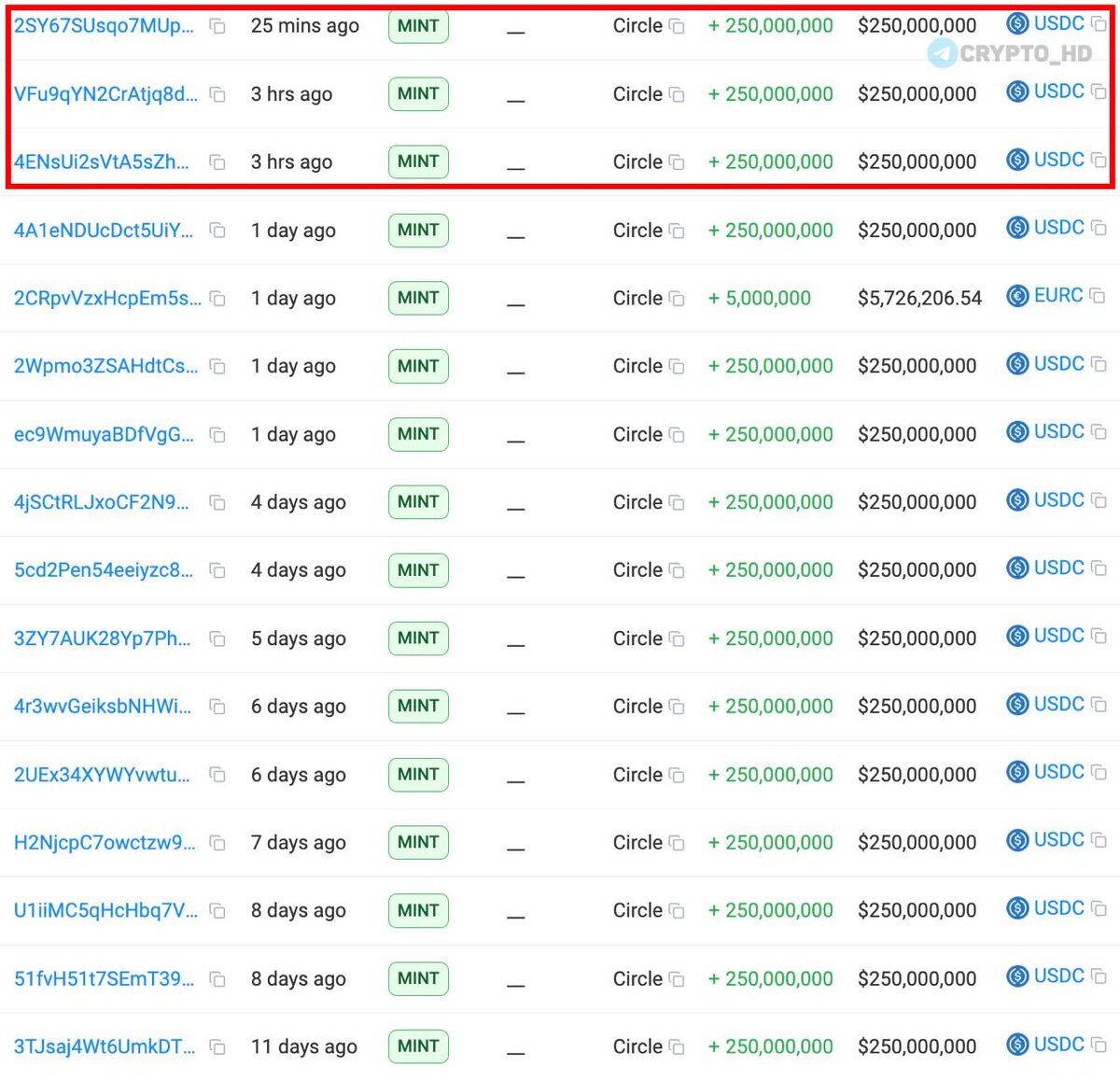Copy the VFu9qYN2CrAtjq8d signature hash

click(217, 95)
